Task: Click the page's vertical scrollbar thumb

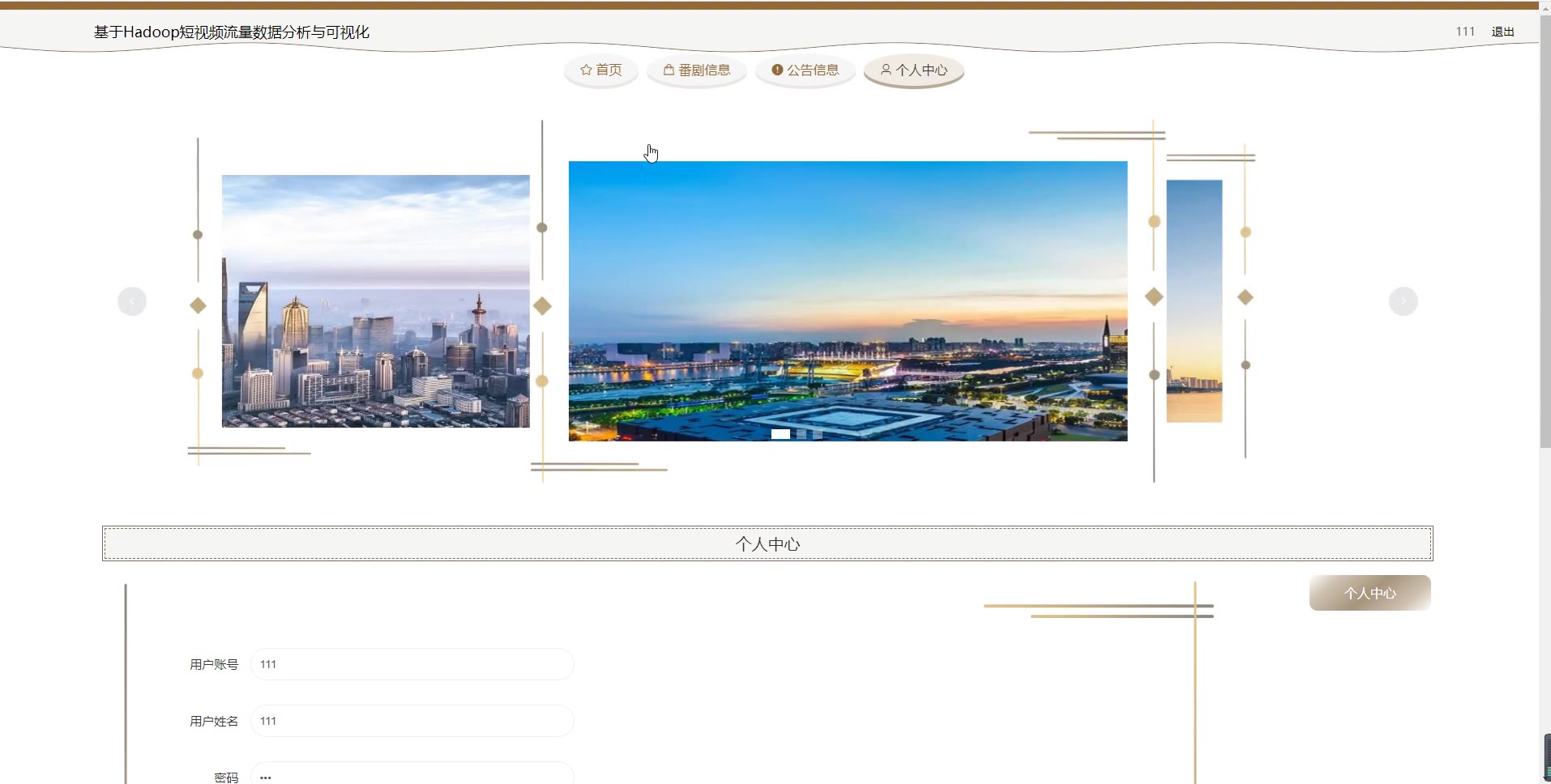Action: click(x=1545, y=231)
